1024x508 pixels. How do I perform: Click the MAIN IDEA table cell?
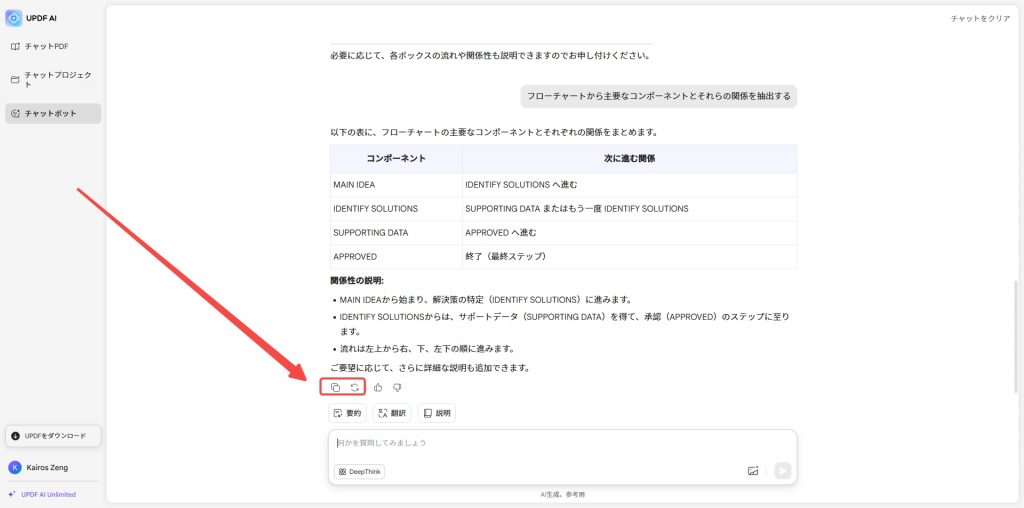point(396,185)
